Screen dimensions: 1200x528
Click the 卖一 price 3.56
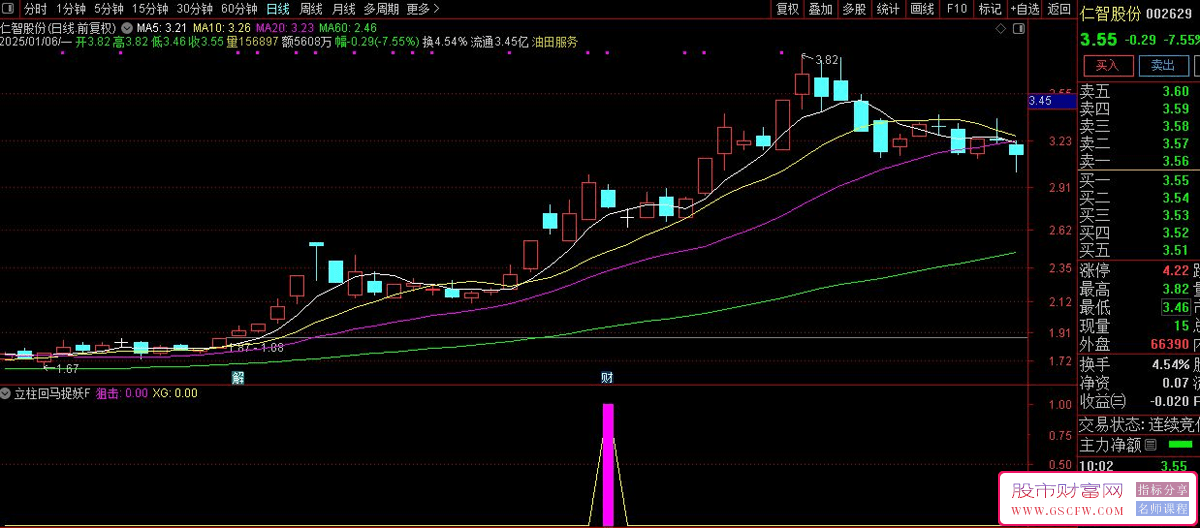(x=1175, y=161)
